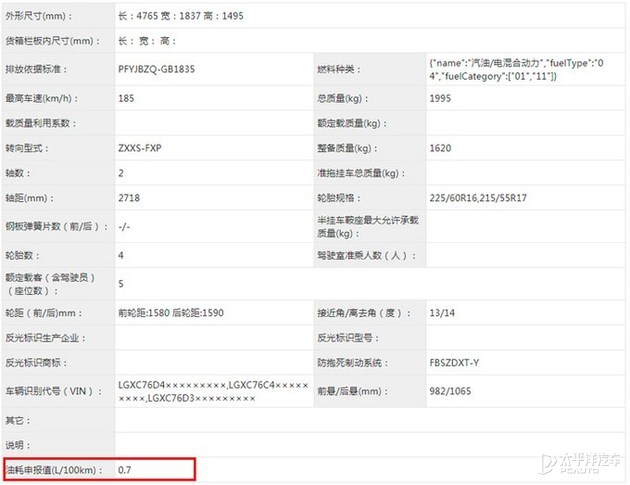Click the '半挂车鞍座最大允许承载质量(kg)' label

(368, 227)
